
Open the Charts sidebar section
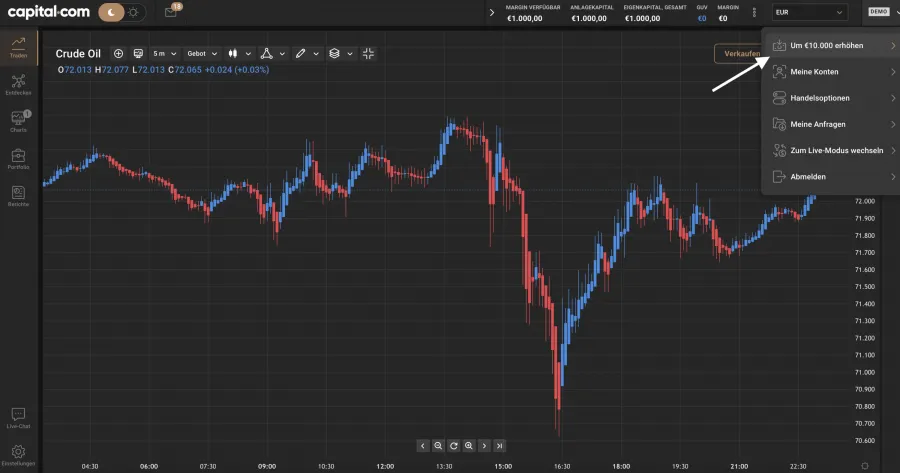[x=18, y=121]
